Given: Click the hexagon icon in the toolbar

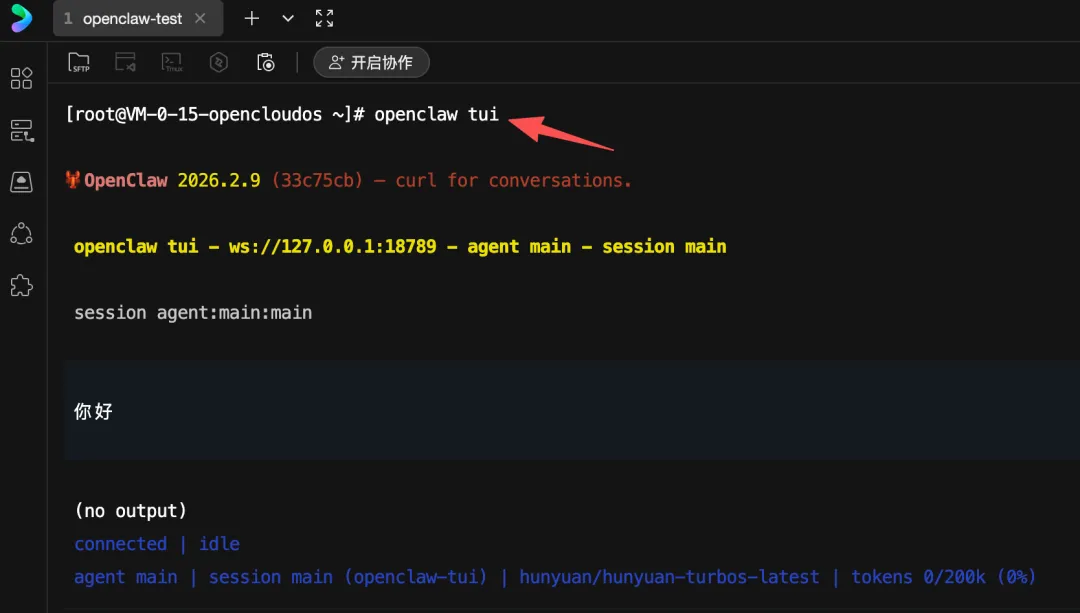Looking at the screenshot, I should point(219,63).
